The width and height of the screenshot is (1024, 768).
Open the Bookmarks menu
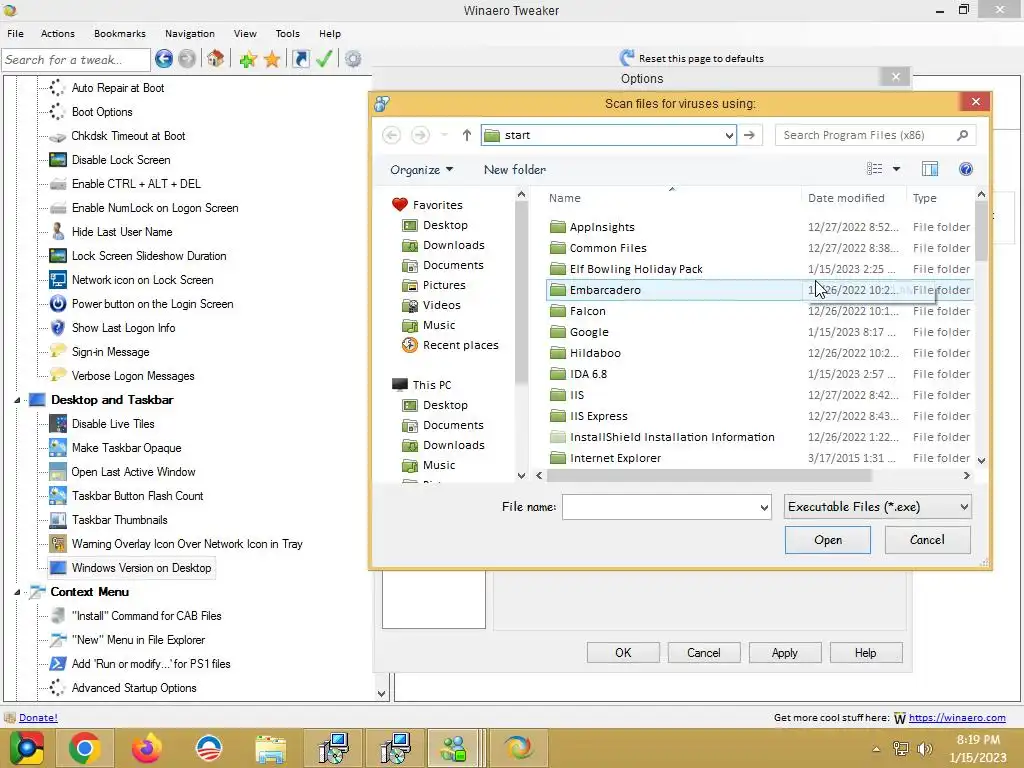coord(120,33)
